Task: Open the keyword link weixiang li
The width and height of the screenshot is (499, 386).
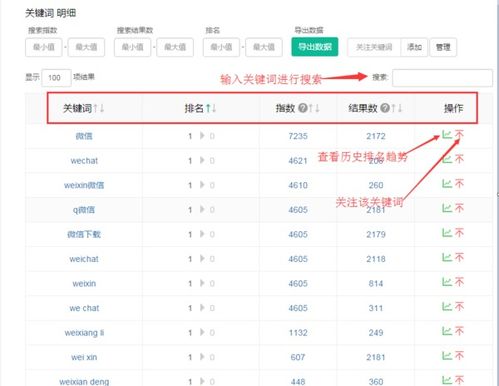Action: point(84,333)
